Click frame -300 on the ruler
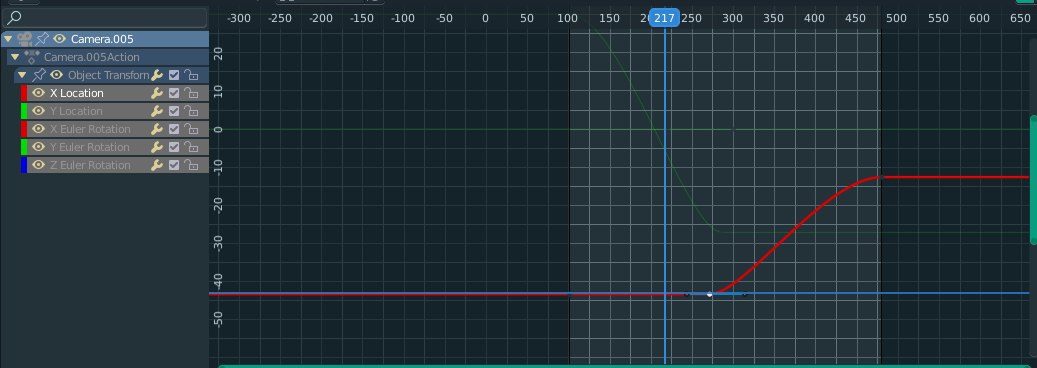 (239, 19)
